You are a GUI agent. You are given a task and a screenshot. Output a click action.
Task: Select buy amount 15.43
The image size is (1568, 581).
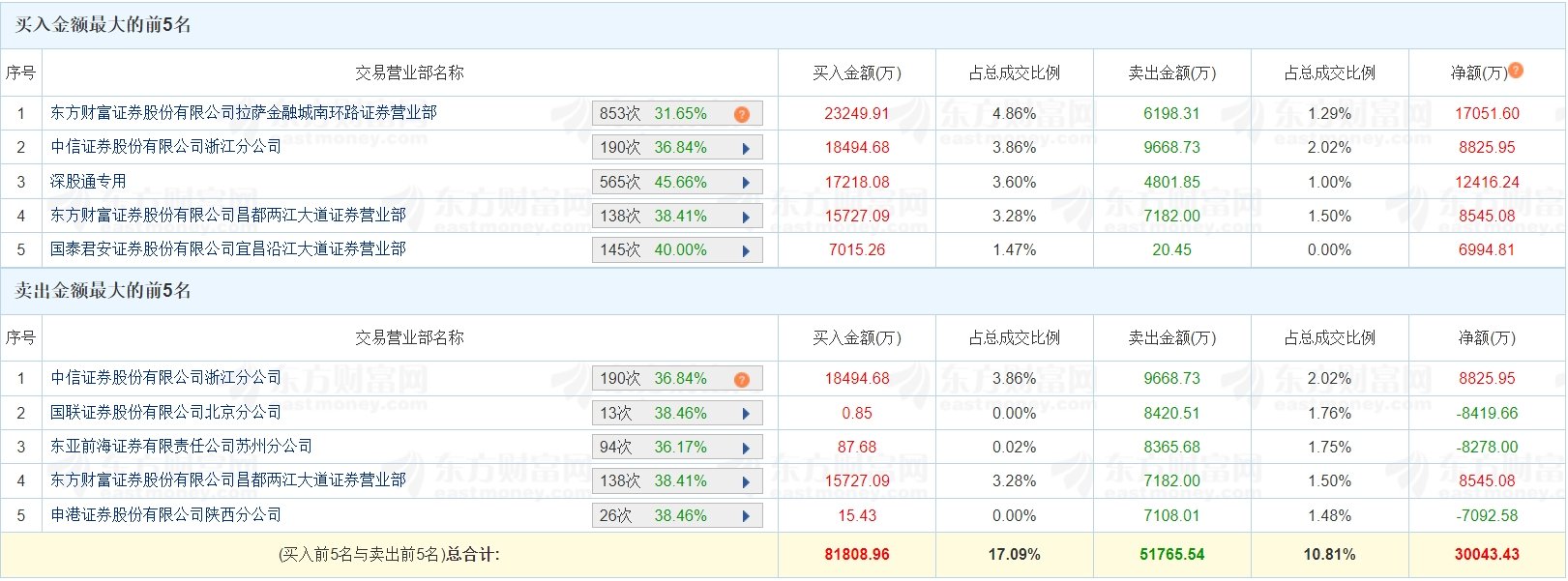857,516
